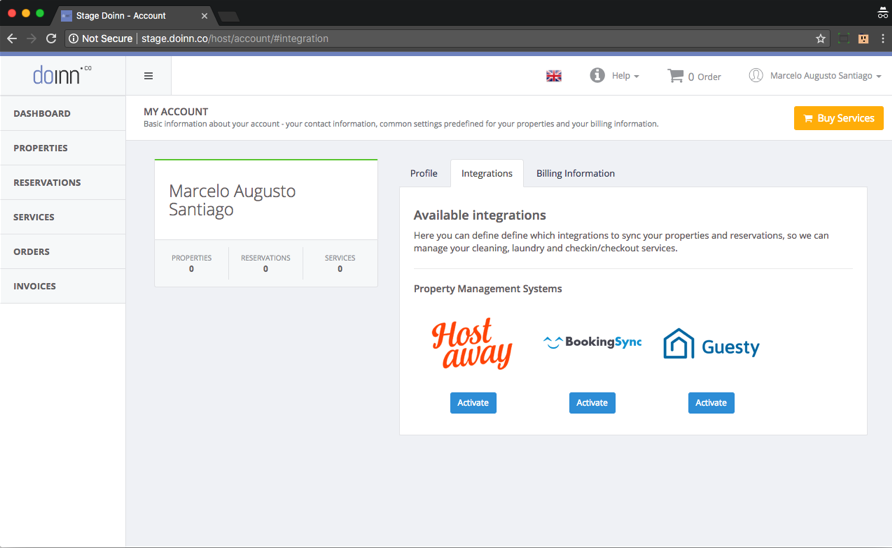Click the user avatar icon
The width and height of the screenshot is (892, 548).
point(755,75)
